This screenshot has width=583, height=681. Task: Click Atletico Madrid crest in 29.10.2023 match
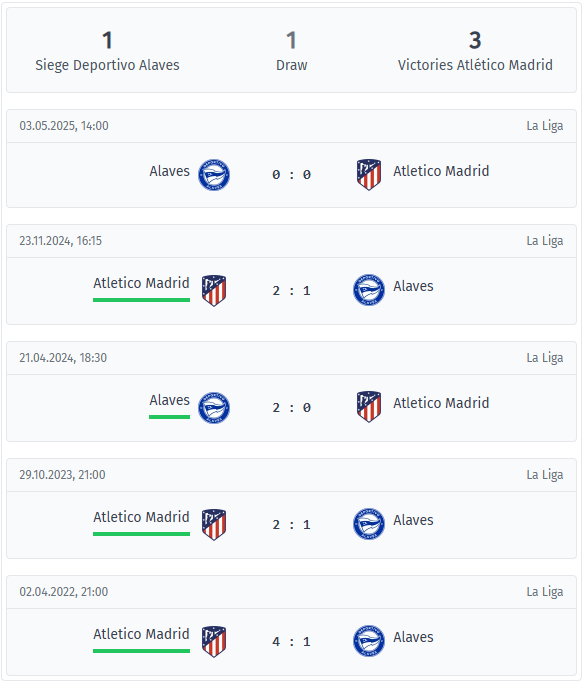pyautogui.click(x=214, y=525)
